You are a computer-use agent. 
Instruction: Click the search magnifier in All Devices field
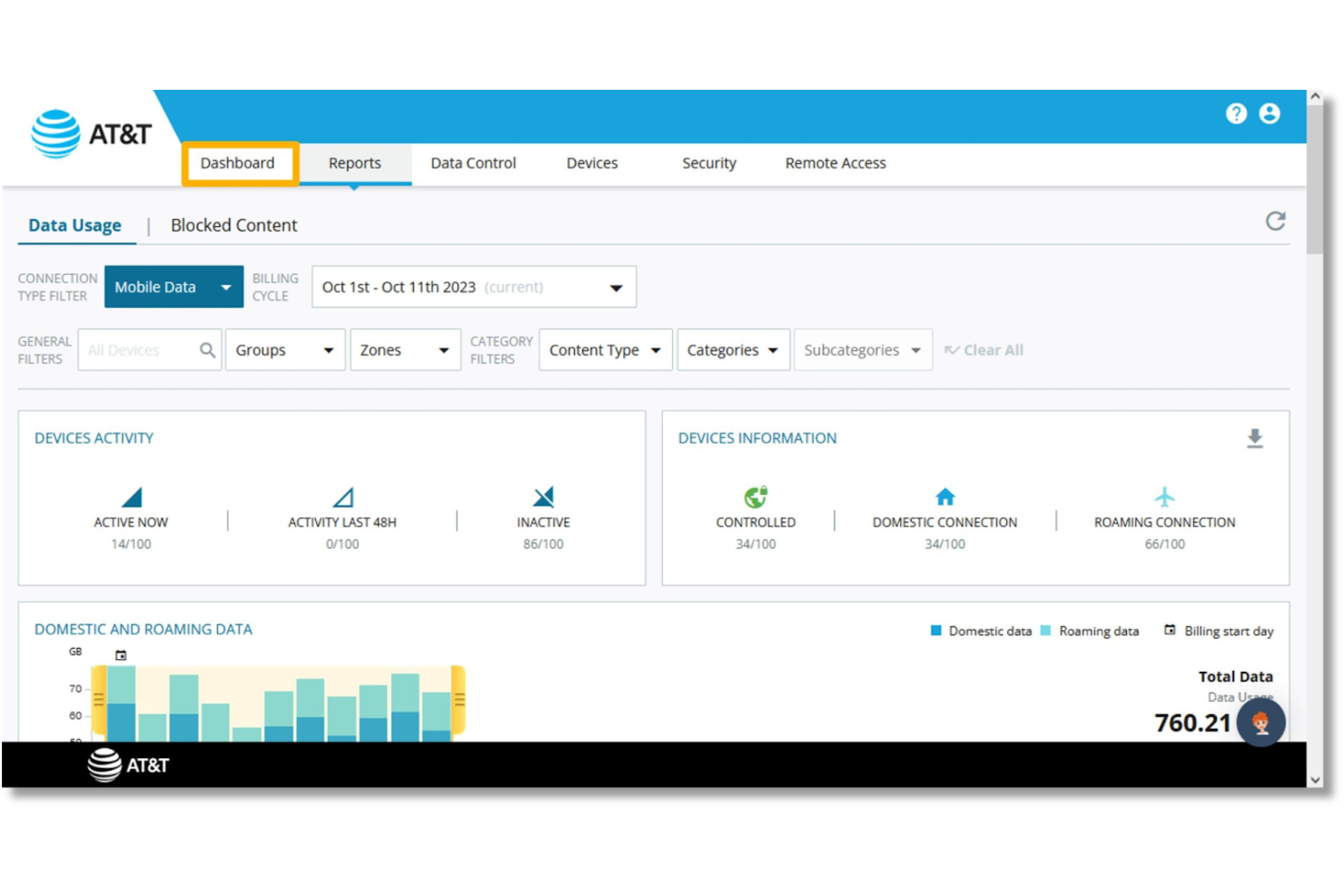[x=207, y=350]
